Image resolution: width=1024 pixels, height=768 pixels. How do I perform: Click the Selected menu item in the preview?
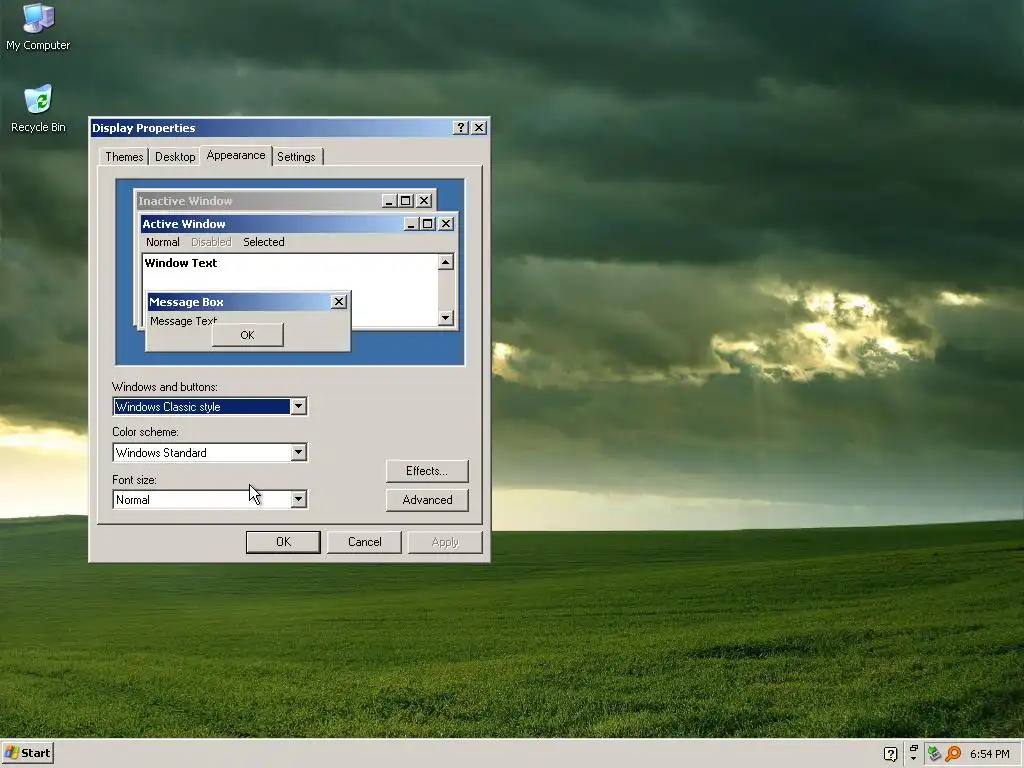pos(264,242)
